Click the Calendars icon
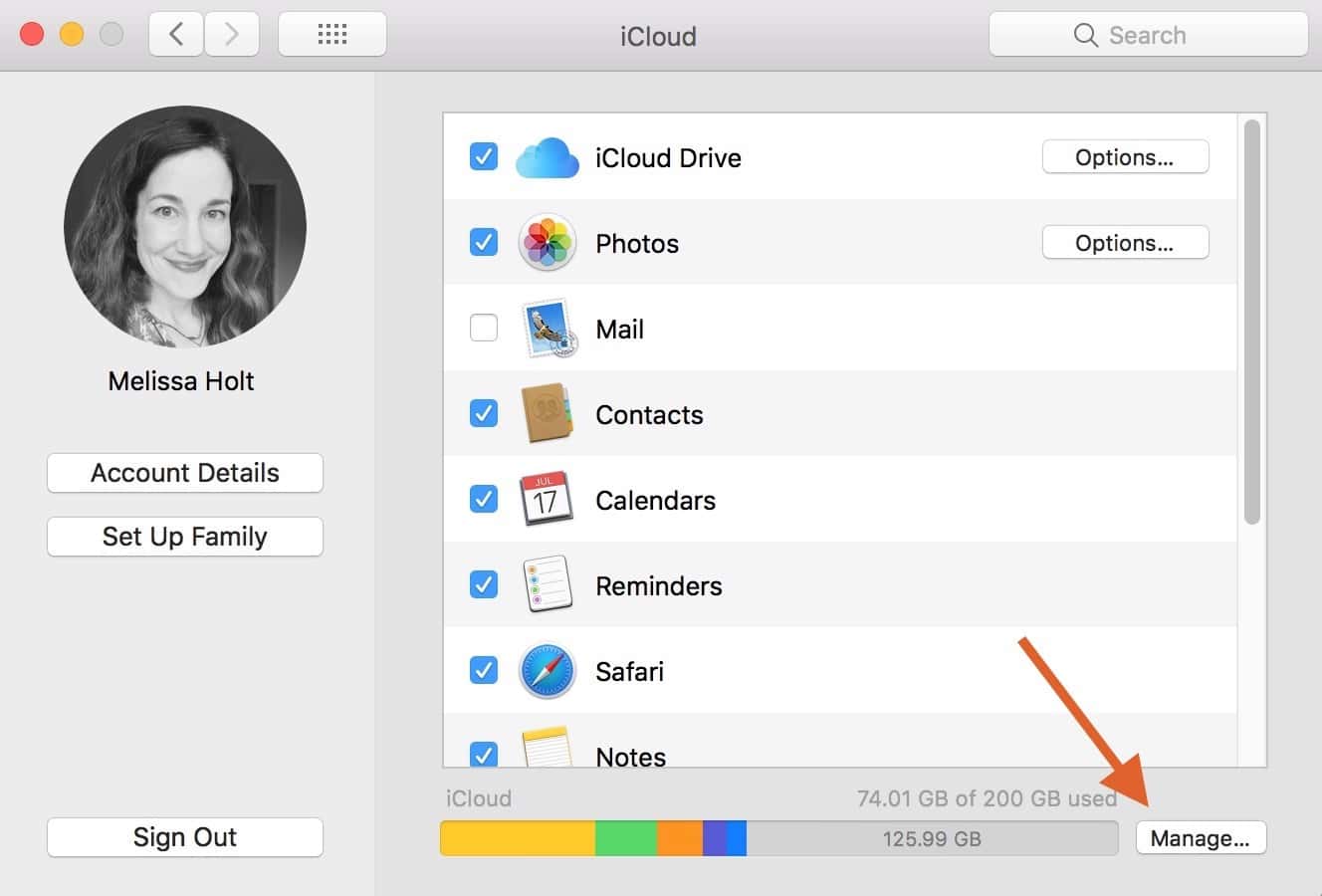The width and height of the screenshot is (1322, 896). pyautogui.click(x=547, y=500)
